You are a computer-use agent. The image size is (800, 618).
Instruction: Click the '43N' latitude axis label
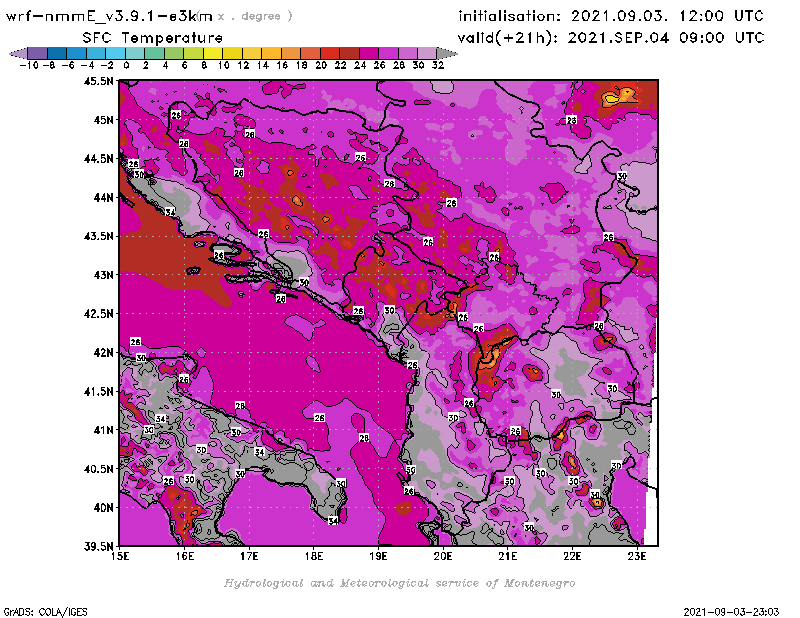tap(103, 275)
